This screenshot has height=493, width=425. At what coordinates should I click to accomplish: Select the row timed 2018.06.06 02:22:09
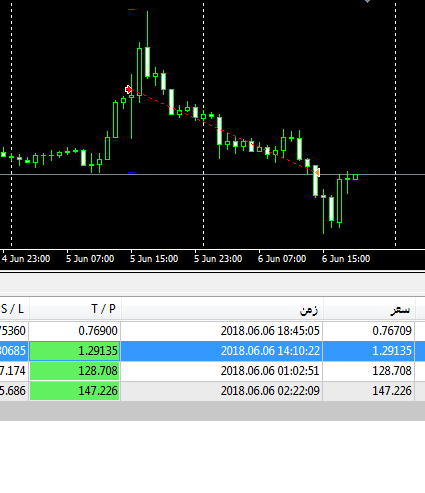point(212,391)
